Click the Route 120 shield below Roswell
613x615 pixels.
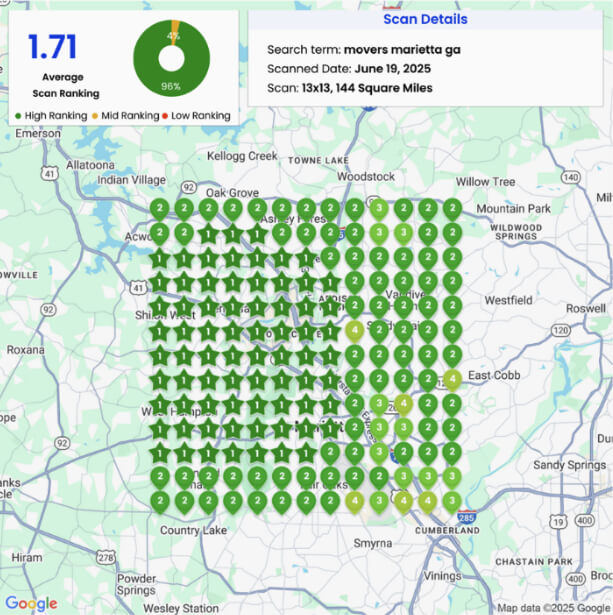(560, 330)
